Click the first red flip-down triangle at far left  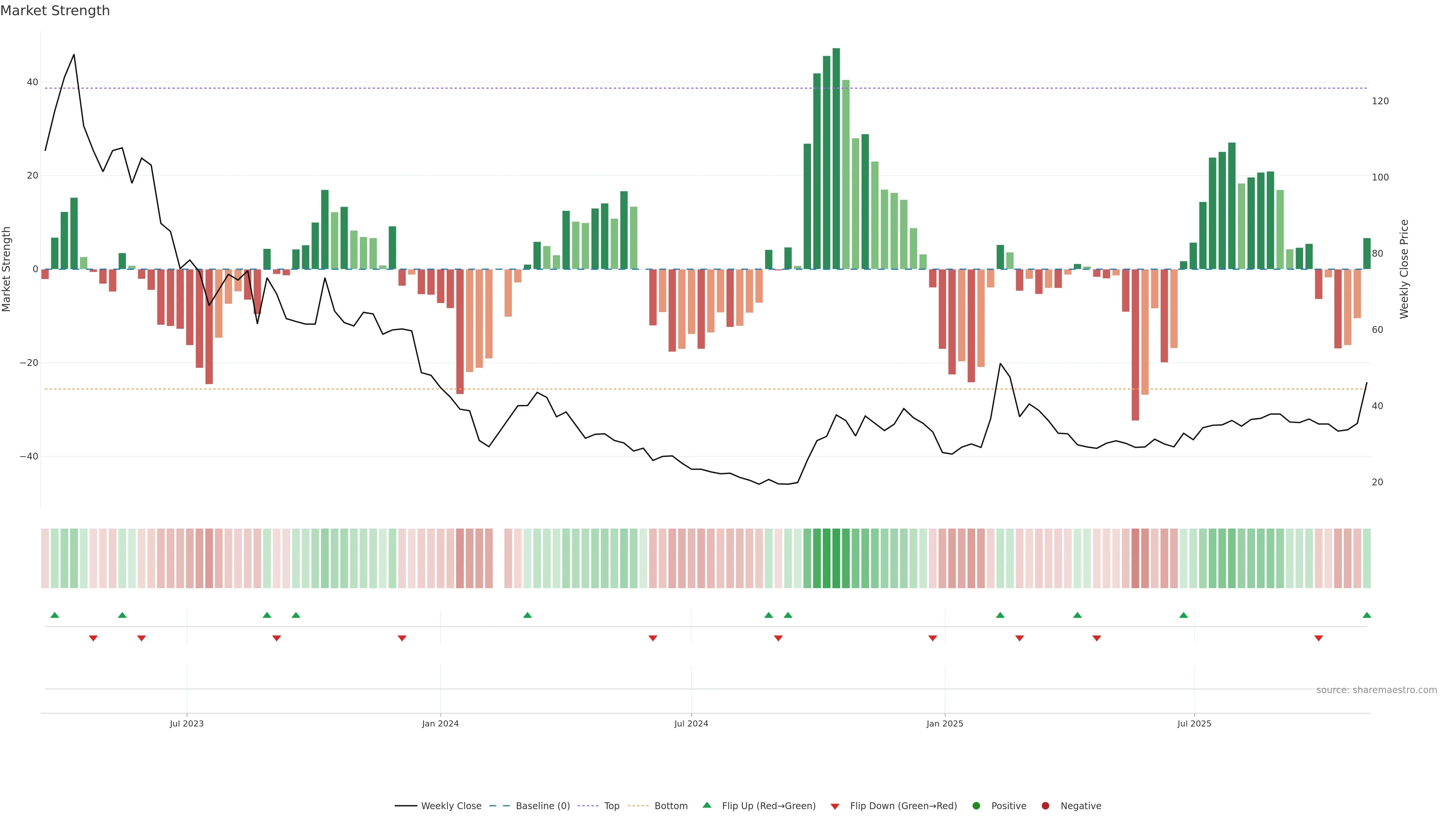[x=93, y=638]
